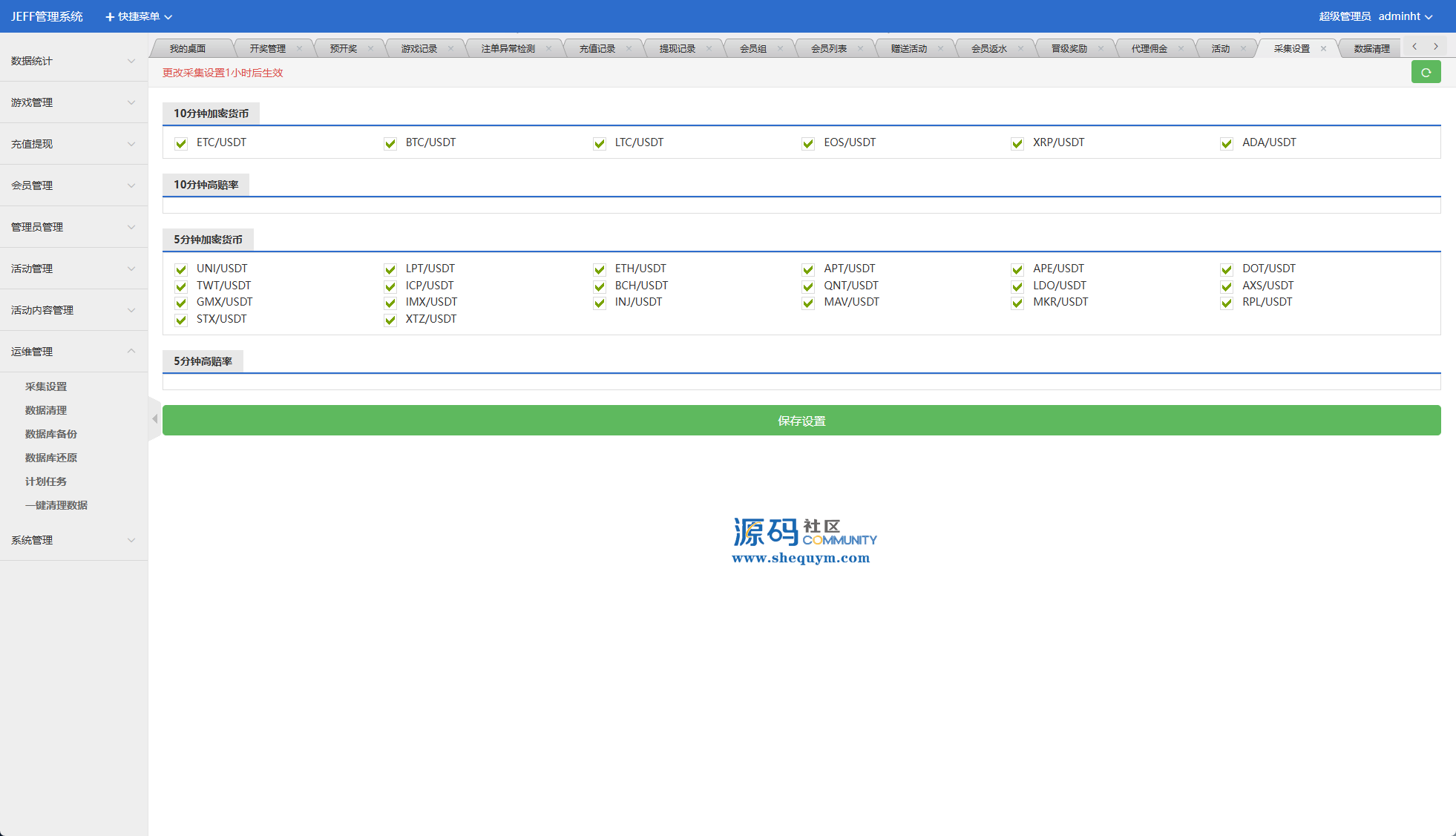Toggle the ETH/USDT checkbox
The height and width of the screenshot is (836, 1456).
point(600,269)
